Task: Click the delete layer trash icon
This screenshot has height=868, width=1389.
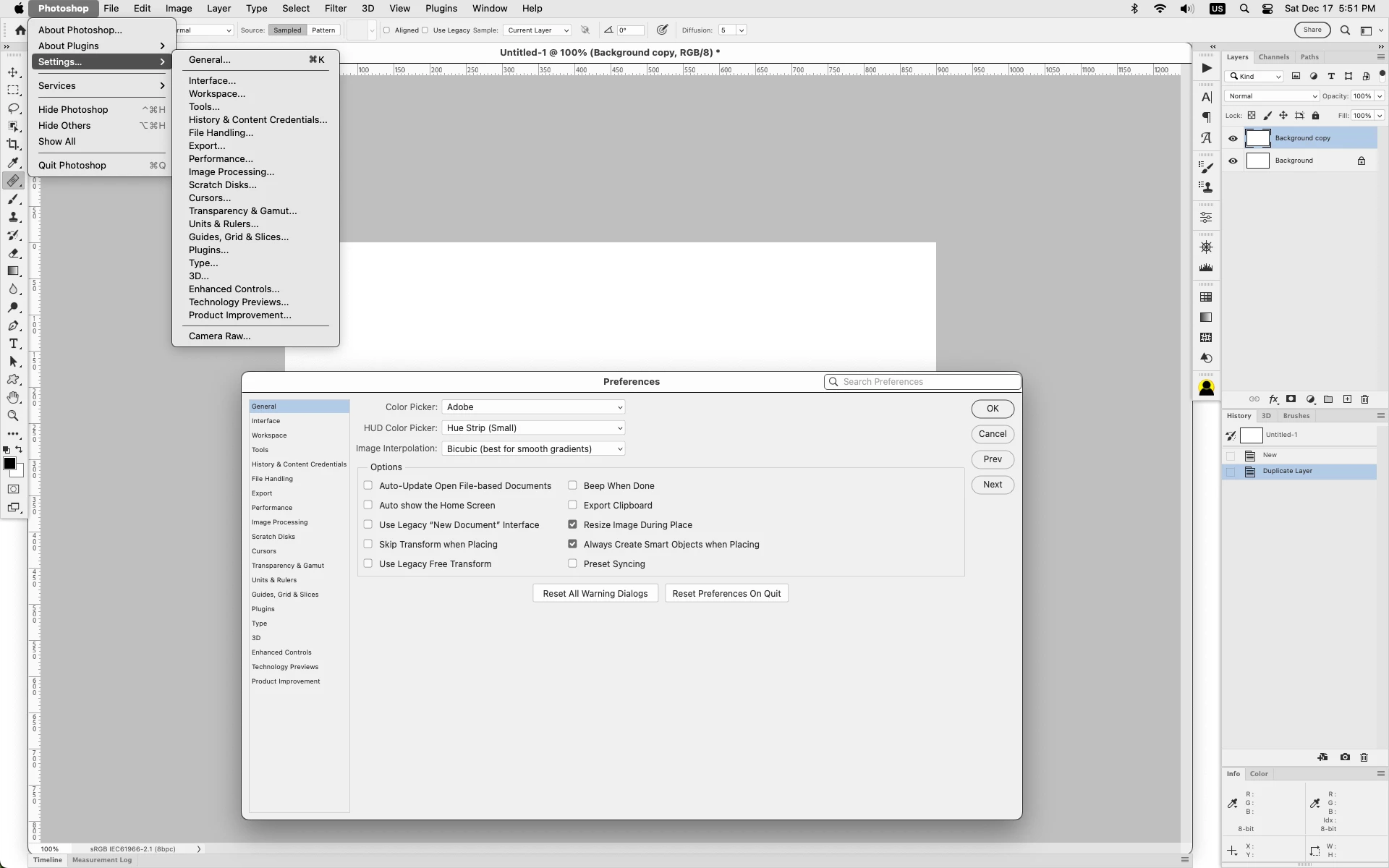Action: point(1365,399)
